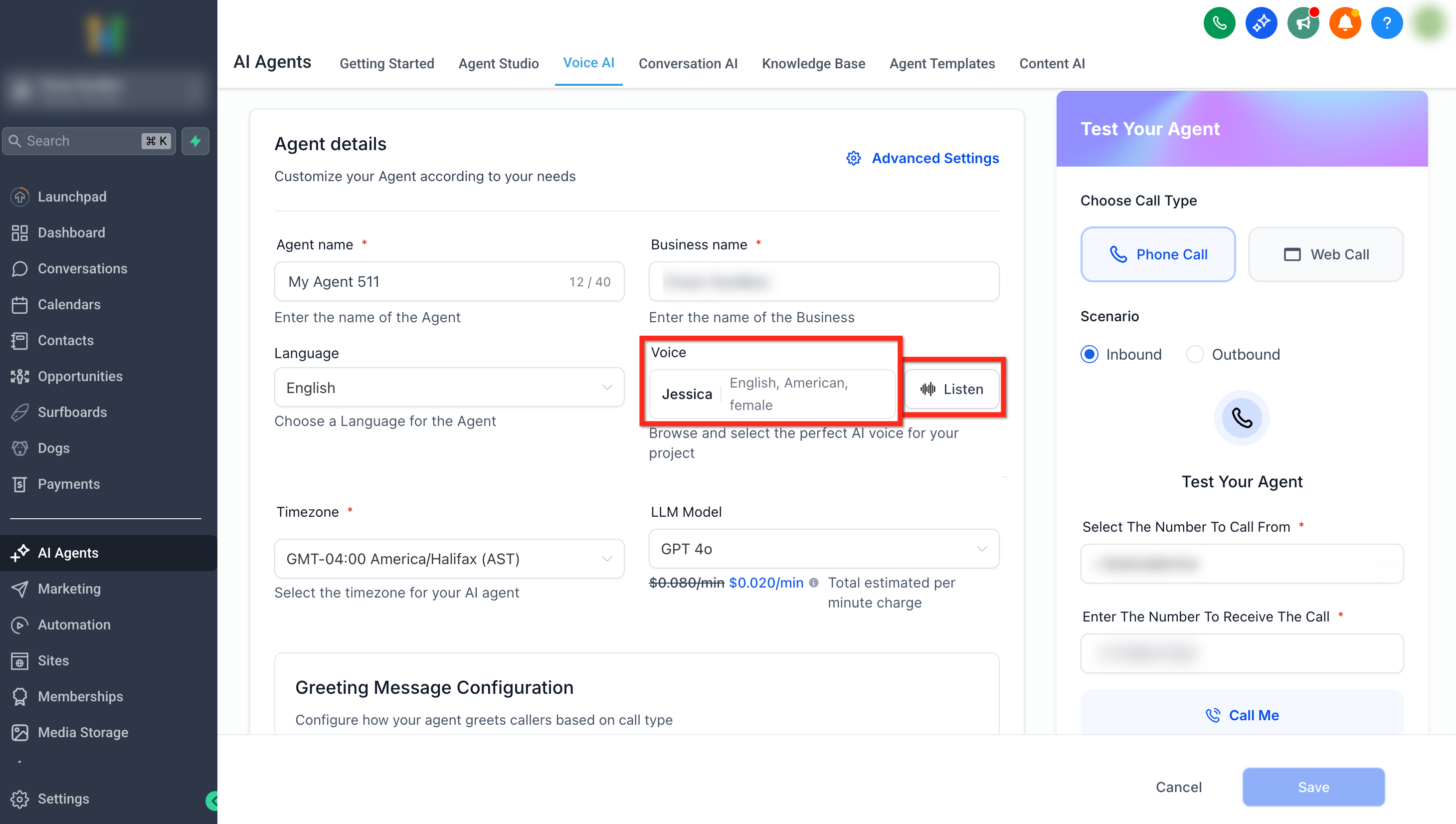Open the megaphone announcements icon

point(1303,23)
